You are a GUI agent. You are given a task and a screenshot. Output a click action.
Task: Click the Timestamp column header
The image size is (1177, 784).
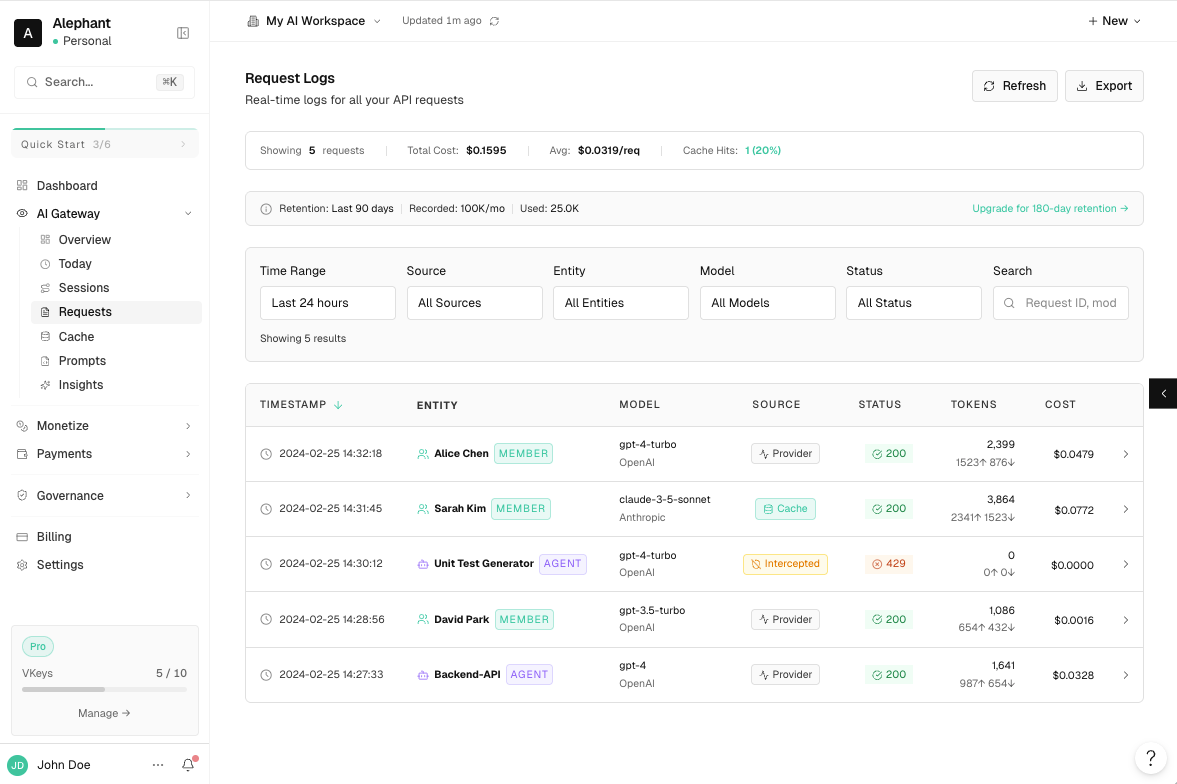coord(300,405)
